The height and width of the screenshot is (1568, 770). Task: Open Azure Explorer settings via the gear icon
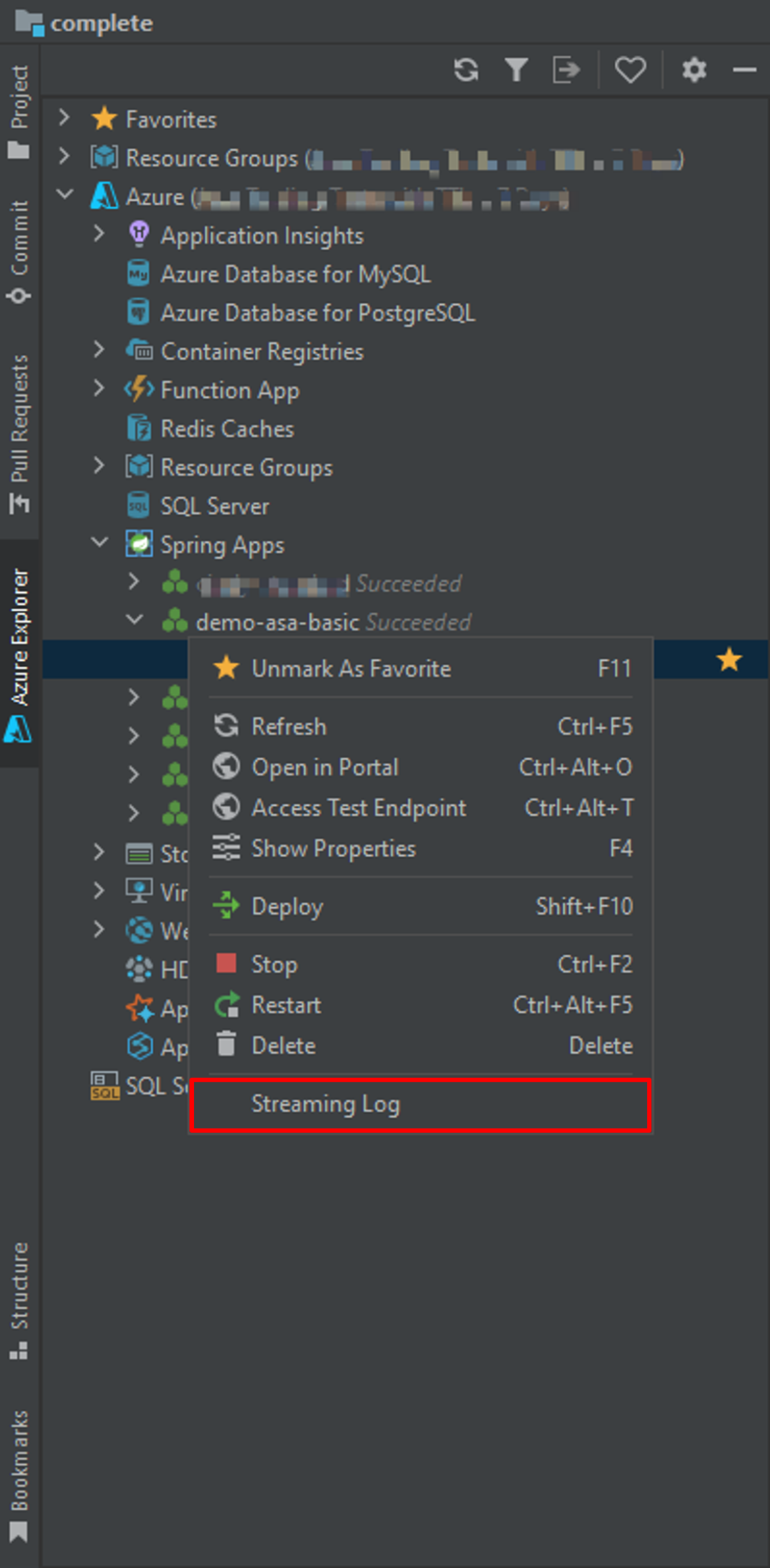point(693,71)
